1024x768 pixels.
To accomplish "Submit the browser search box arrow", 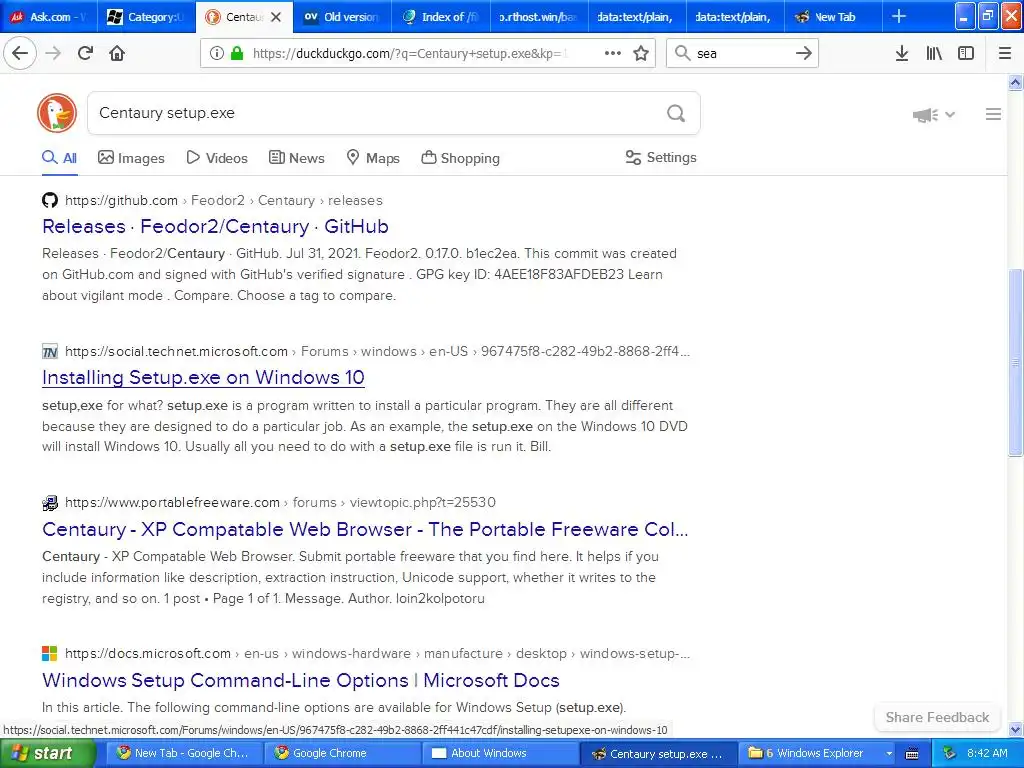I will [804, 53].
